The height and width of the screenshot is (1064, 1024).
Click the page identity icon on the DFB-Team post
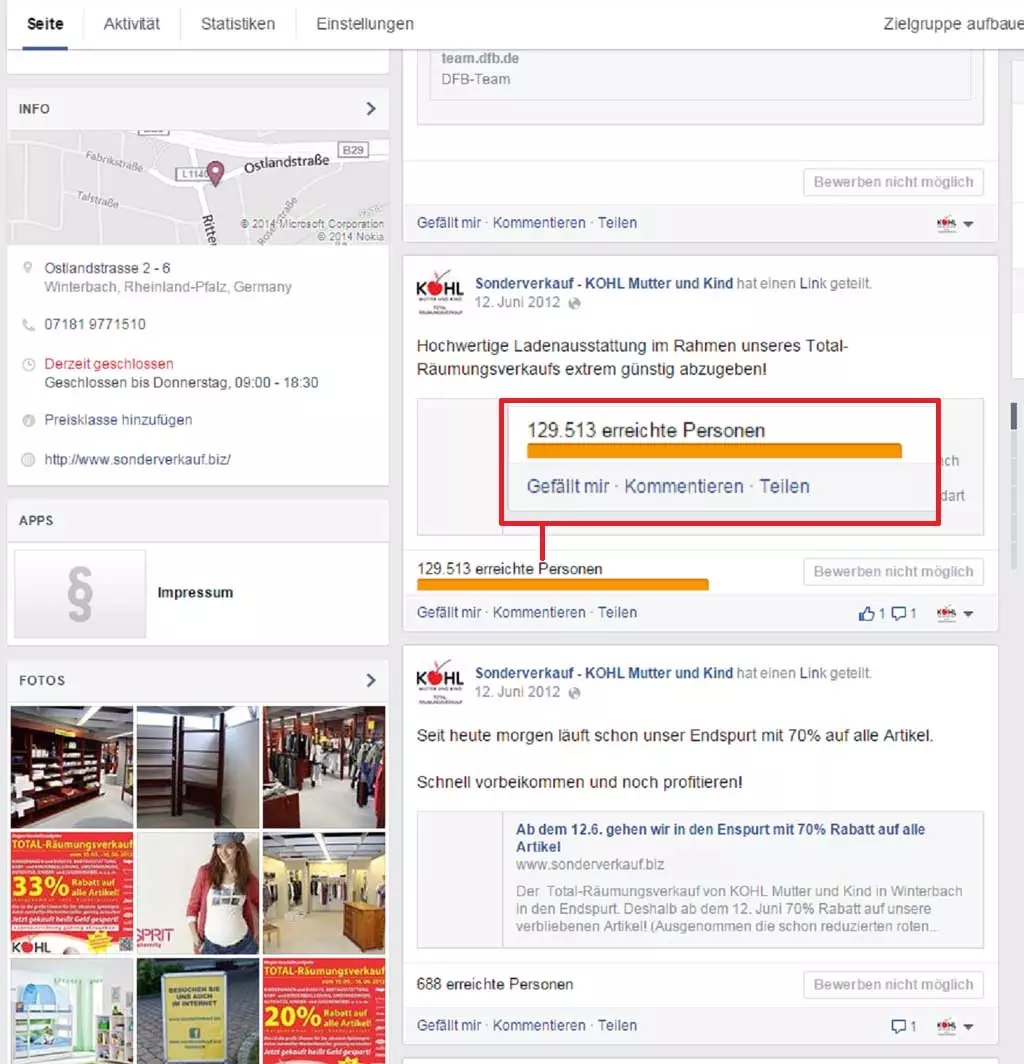[946, 223]
